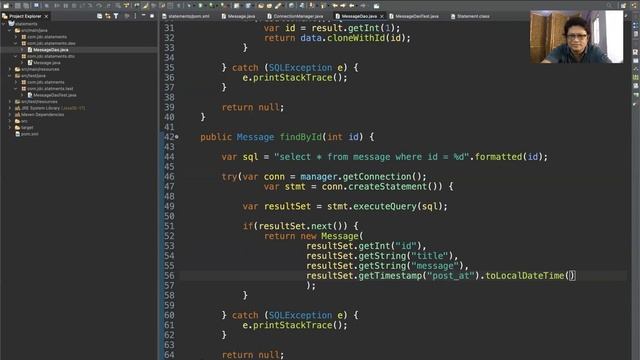Toggle Link with Editor in Project Explorer
This screenshot has width=640, height=360.
pos(108,16)
